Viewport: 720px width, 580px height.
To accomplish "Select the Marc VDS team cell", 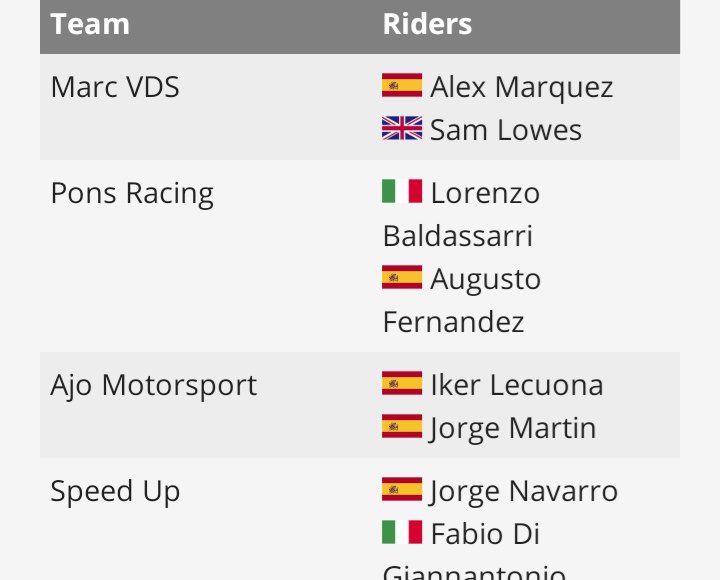I will tap(115, 87).
